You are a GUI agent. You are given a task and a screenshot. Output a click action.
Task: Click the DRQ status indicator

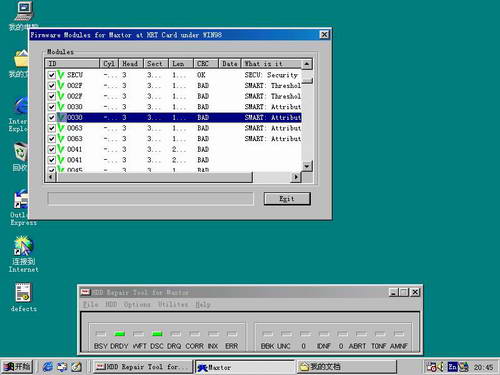click(176, 333)
